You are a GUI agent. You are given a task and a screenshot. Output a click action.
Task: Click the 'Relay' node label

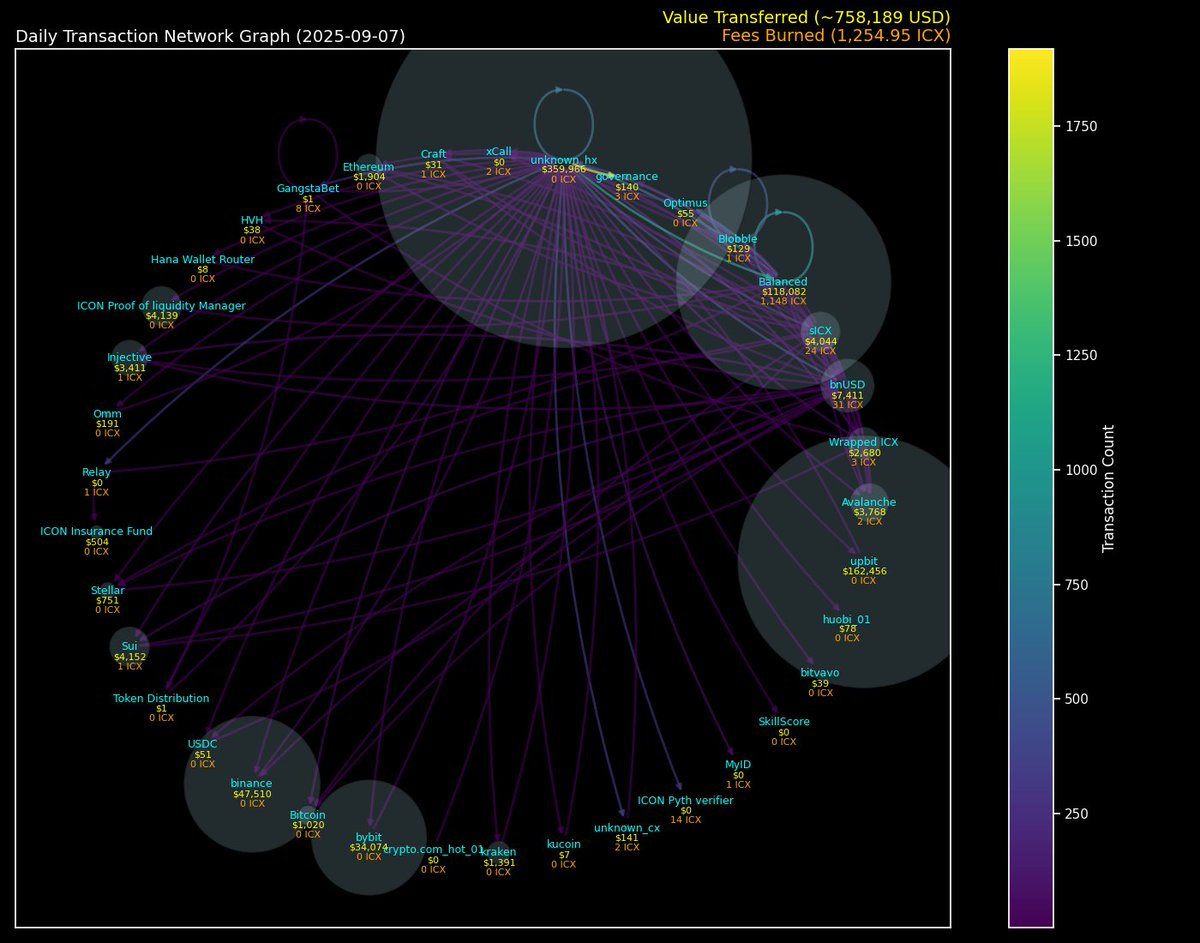coord(97,472)
